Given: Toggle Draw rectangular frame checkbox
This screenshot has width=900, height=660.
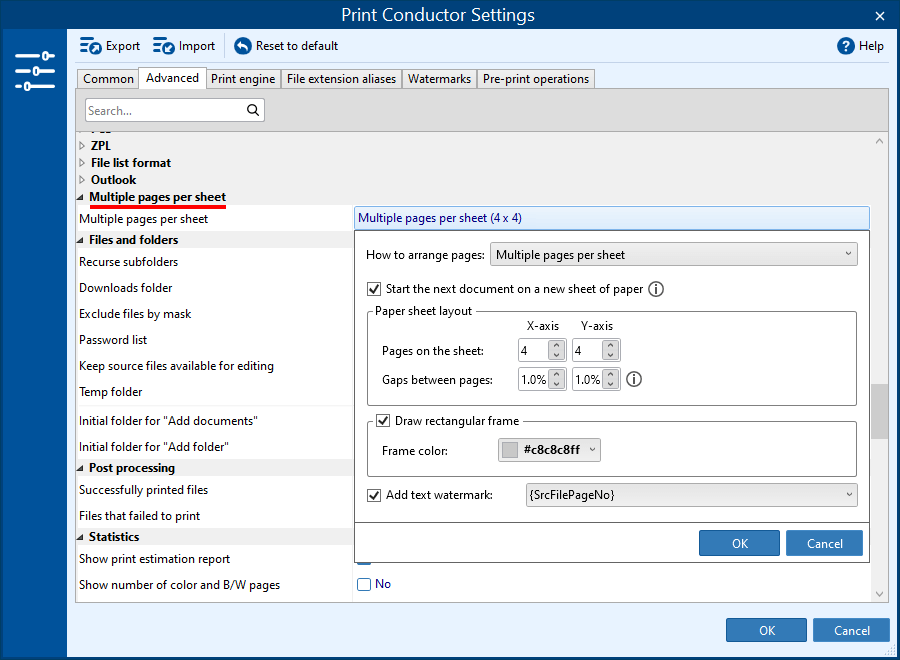Looking at the screenshot, I should [383, 421].
